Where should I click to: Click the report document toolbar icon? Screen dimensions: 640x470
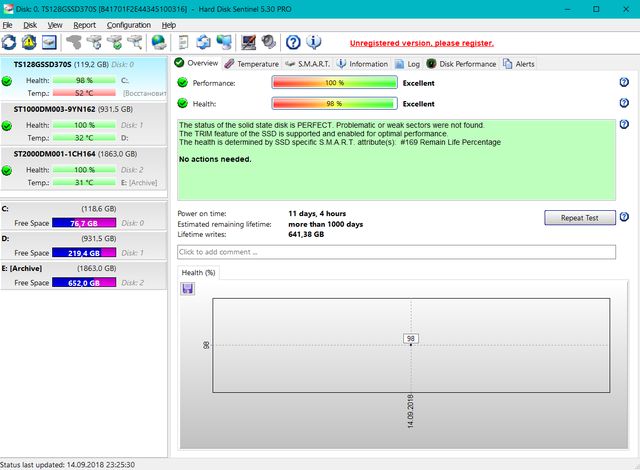click(184, 42)
